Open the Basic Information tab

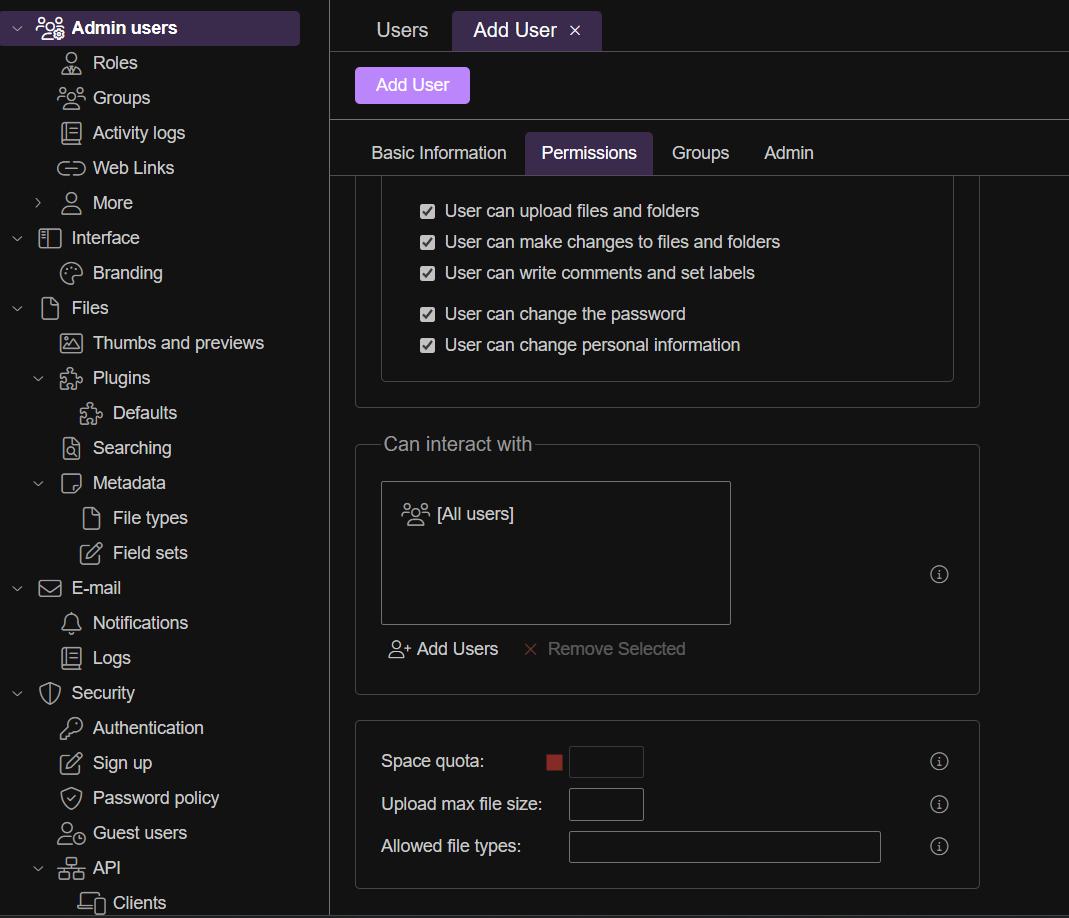439,153
